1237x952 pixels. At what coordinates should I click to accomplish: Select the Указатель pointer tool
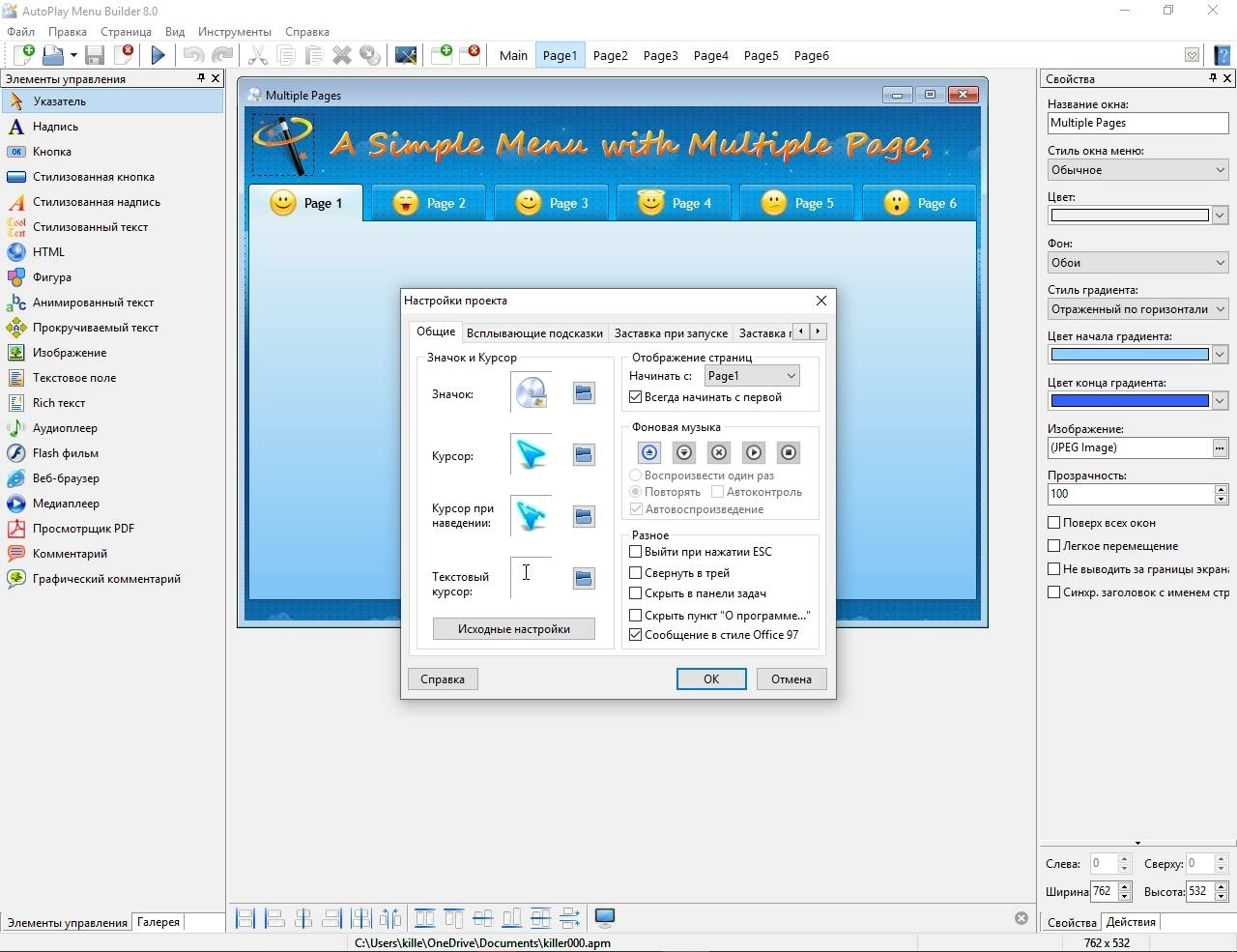point(112,101)
